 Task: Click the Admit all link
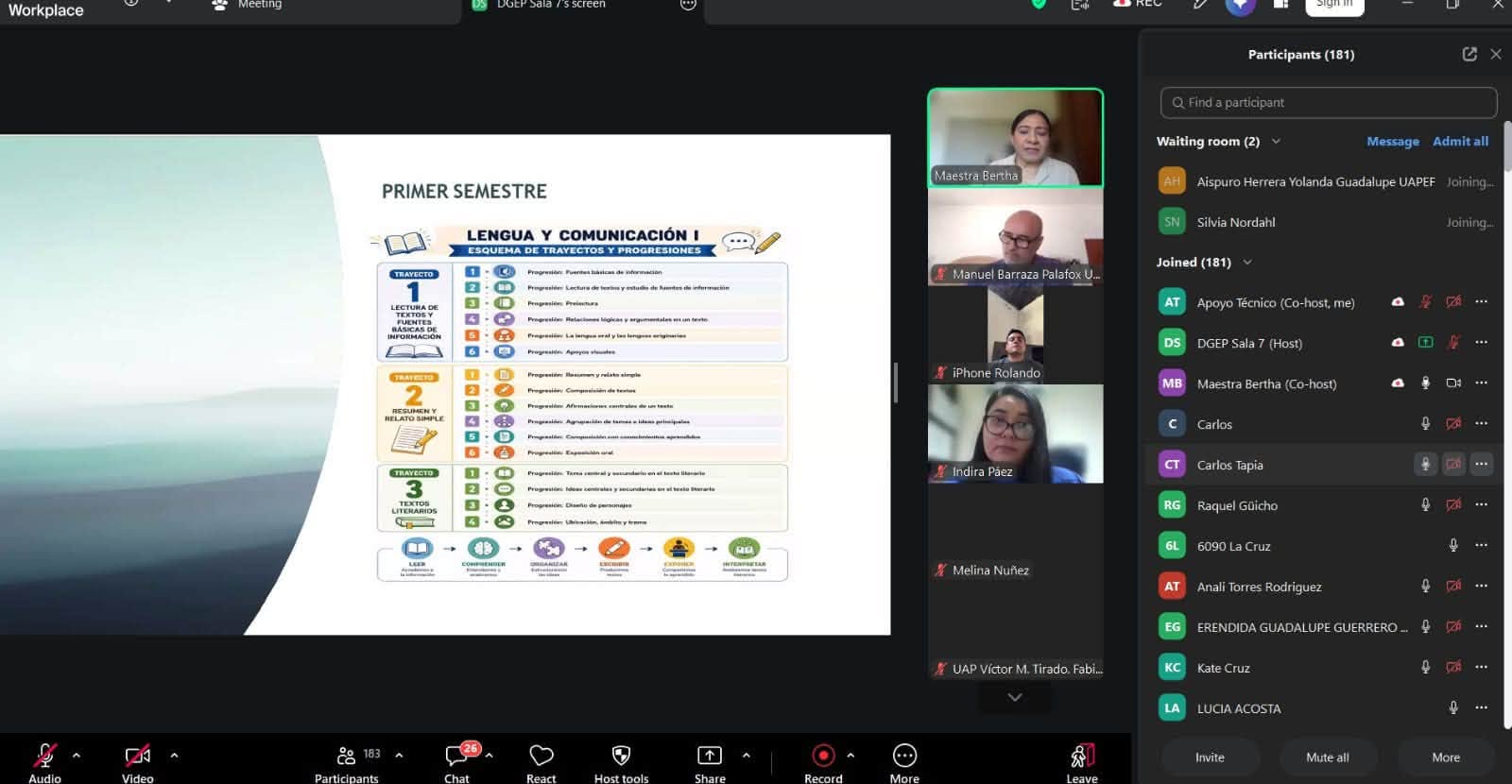[x=1460, y=141]
